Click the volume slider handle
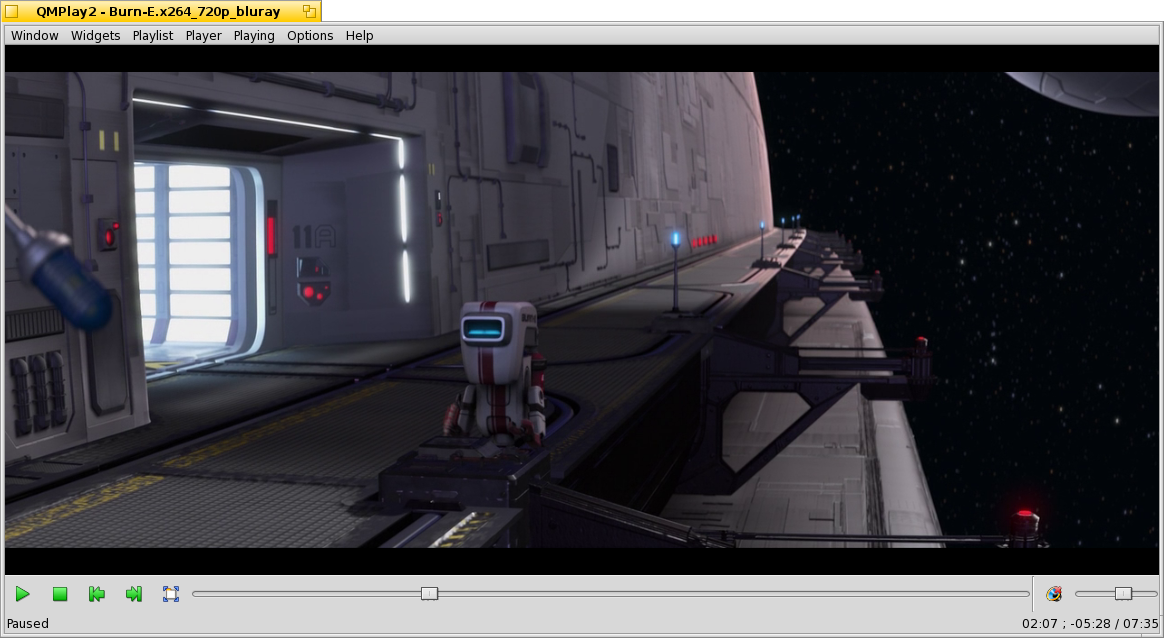1164x638 pixels. coord(1123,593)
